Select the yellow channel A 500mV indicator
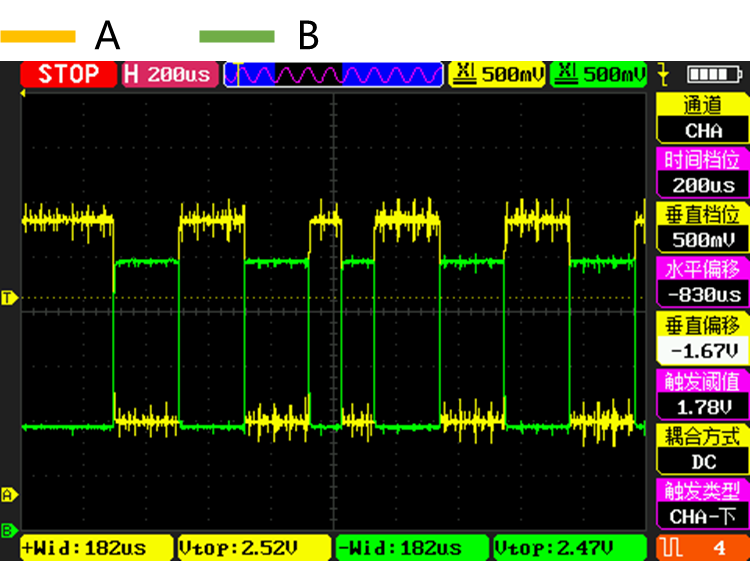The width and height of the screenshot is (750, 561). click(498, 74)
